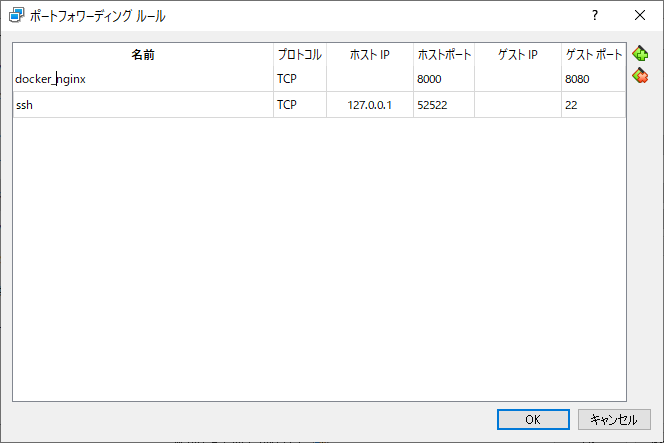Viewport: 664px width, 443px height.
Task: Select host IP 127.0.0.1 cell
Action: tap(370, 105)
